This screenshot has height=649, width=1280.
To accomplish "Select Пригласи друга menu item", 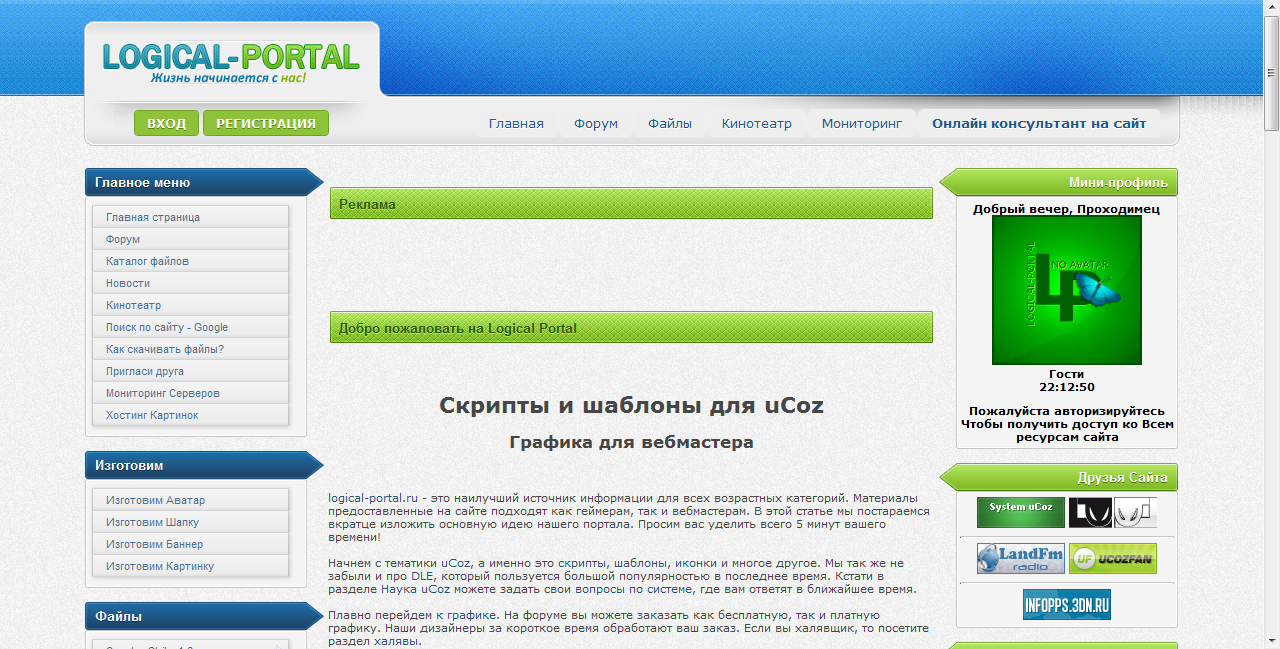I will 191,371.
